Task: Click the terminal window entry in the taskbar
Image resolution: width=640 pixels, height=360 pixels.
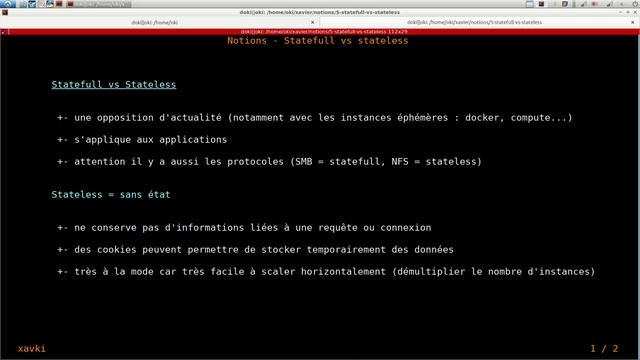Action: tap(99, 4)
